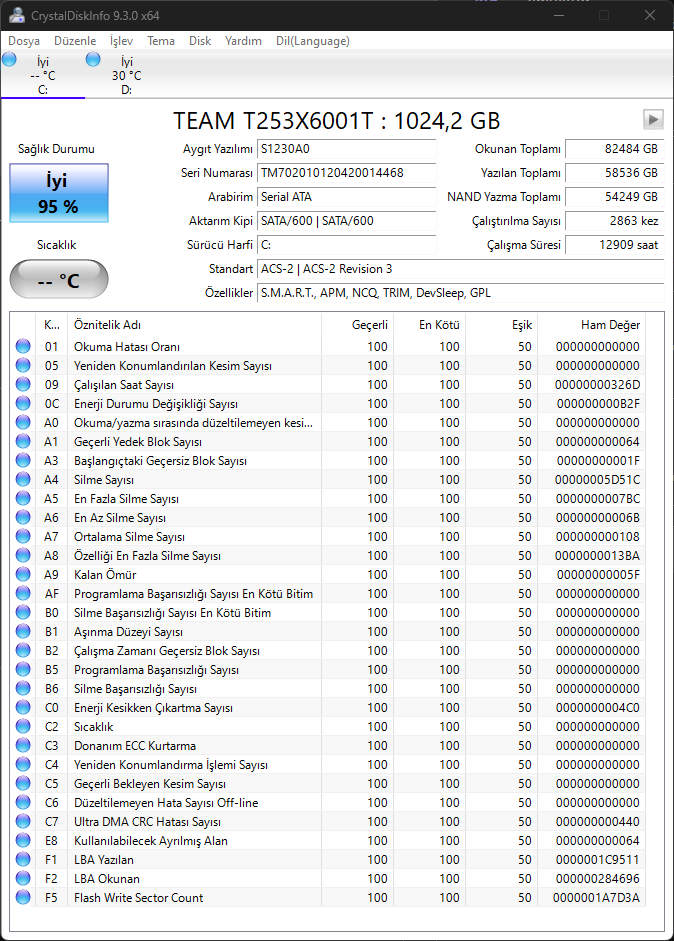Open the Disk menu
The image size is (674, 941).
[200, 41]
